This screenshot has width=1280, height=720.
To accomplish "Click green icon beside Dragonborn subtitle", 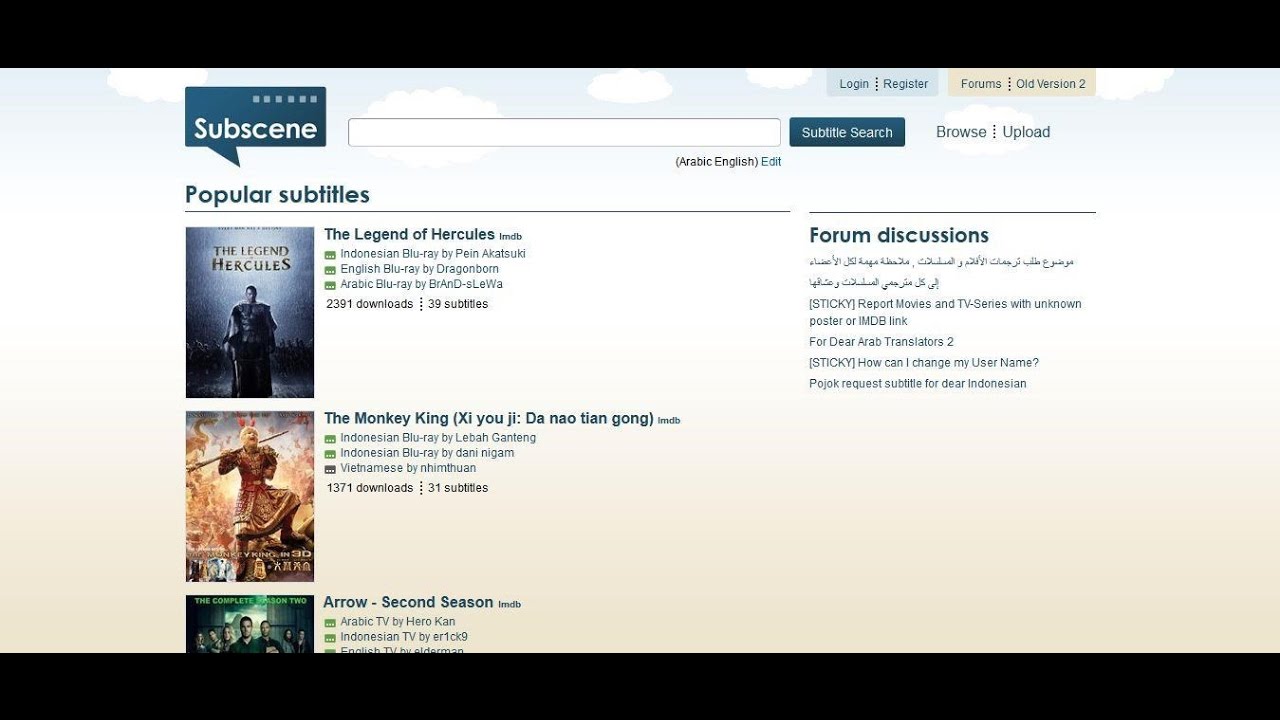I will (330, 270).
